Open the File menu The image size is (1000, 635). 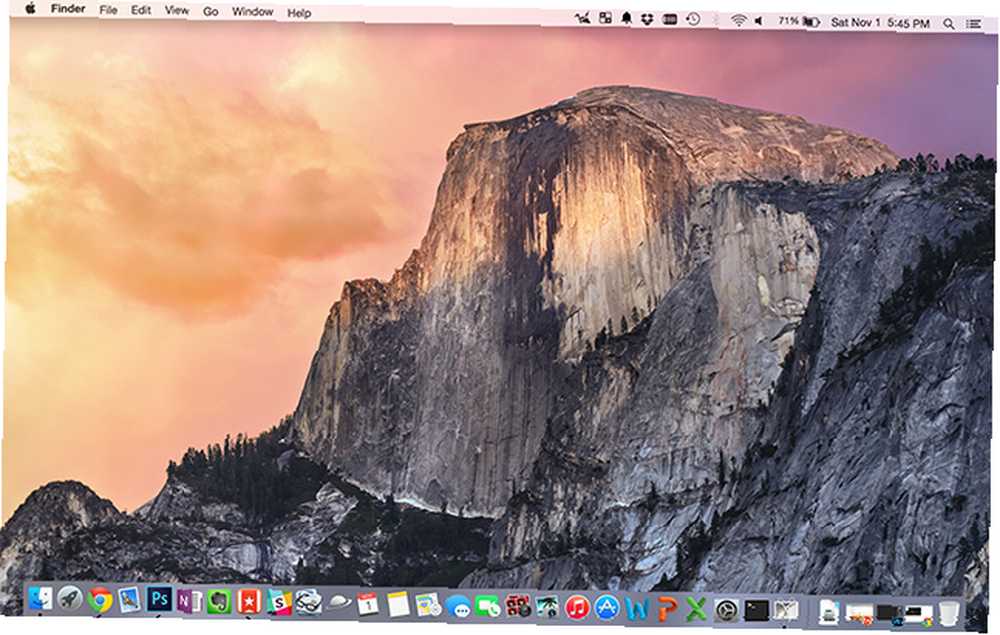point(108,10)
